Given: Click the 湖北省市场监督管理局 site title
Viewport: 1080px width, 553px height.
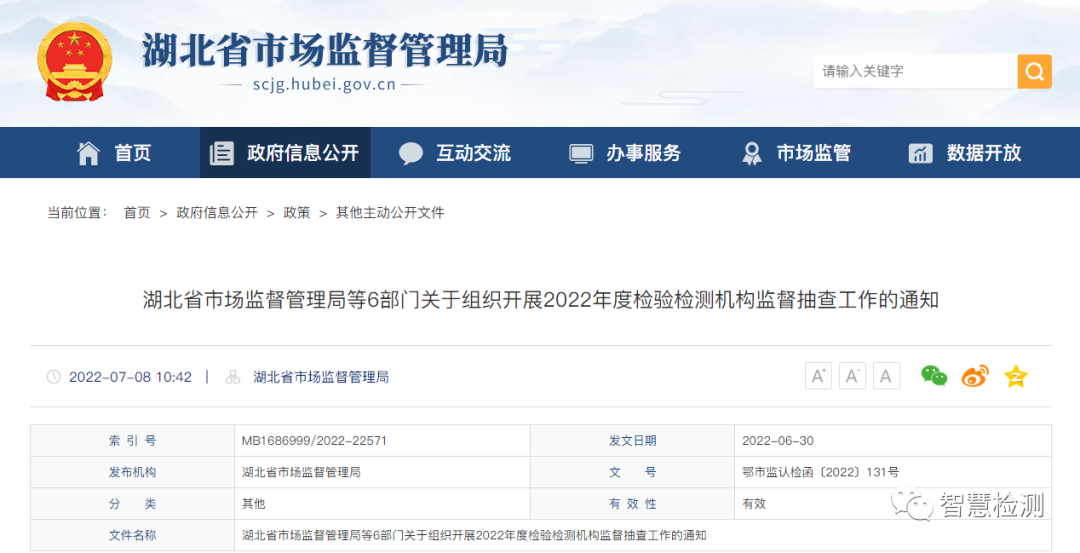Looking at the screenshot, I should pos(325,50).
